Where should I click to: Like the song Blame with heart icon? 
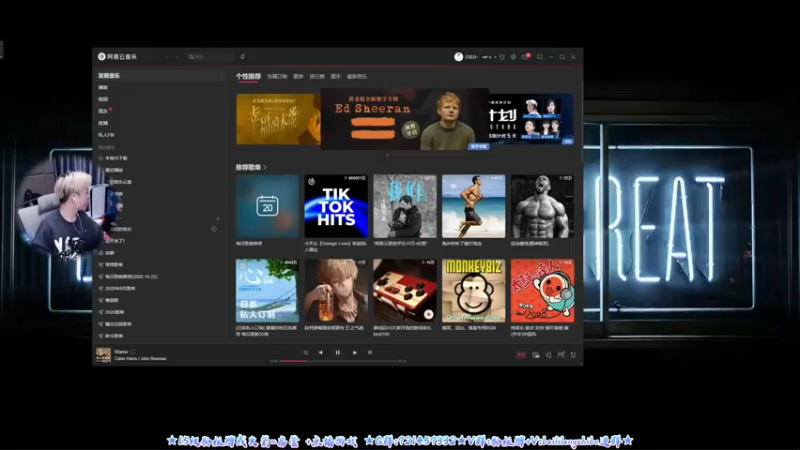(133, 352)
